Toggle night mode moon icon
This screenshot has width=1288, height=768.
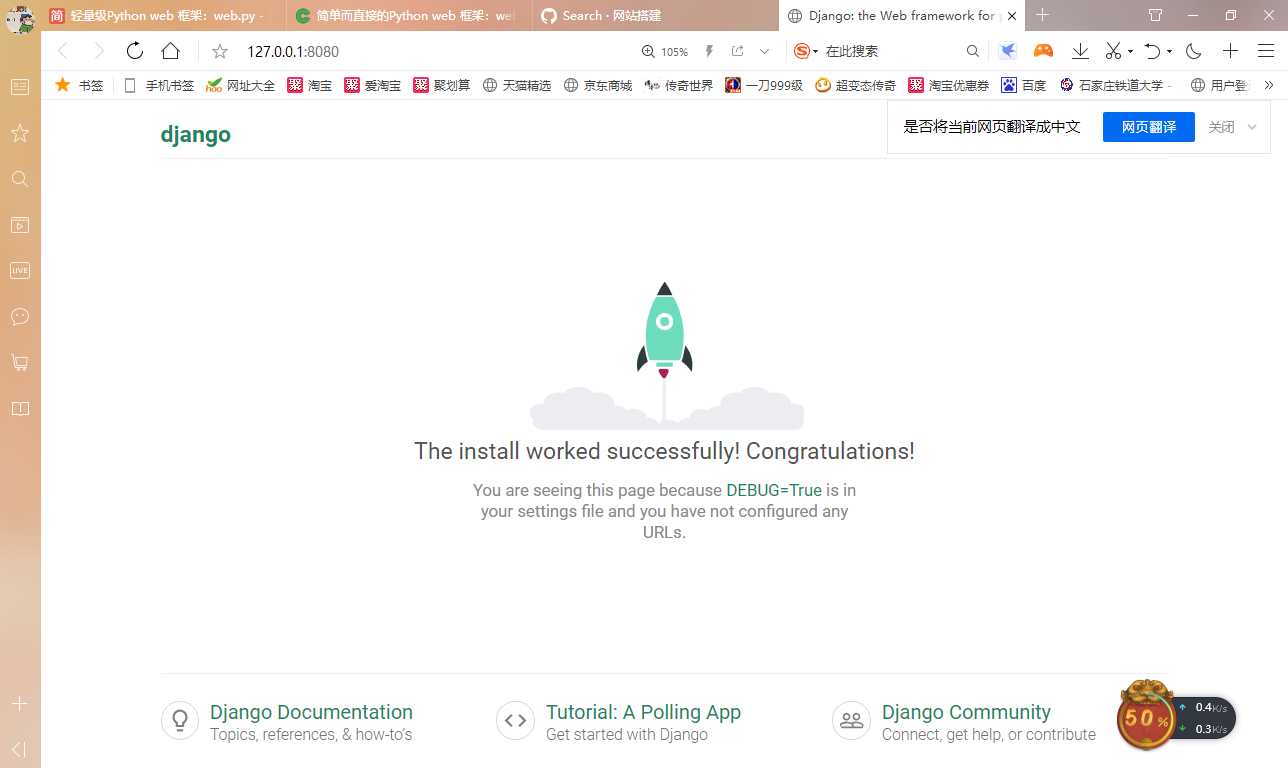1193,51
